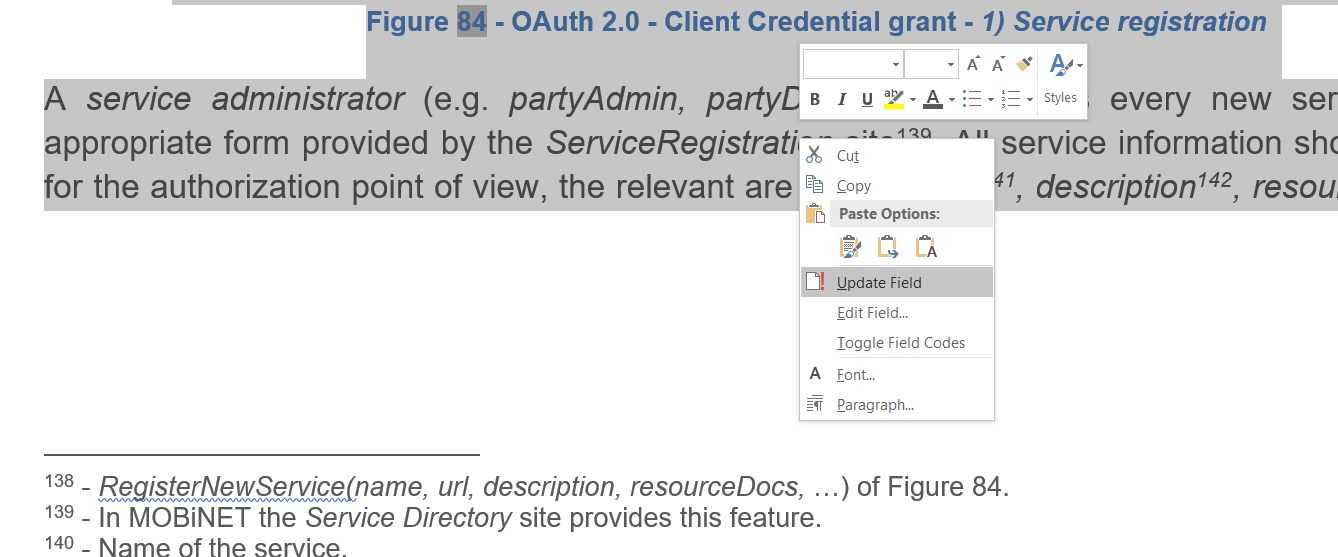Viewport: 1338px width, 557px height.
Task: Expand the highlight color dropdown arrow
Action: point(912,99)
